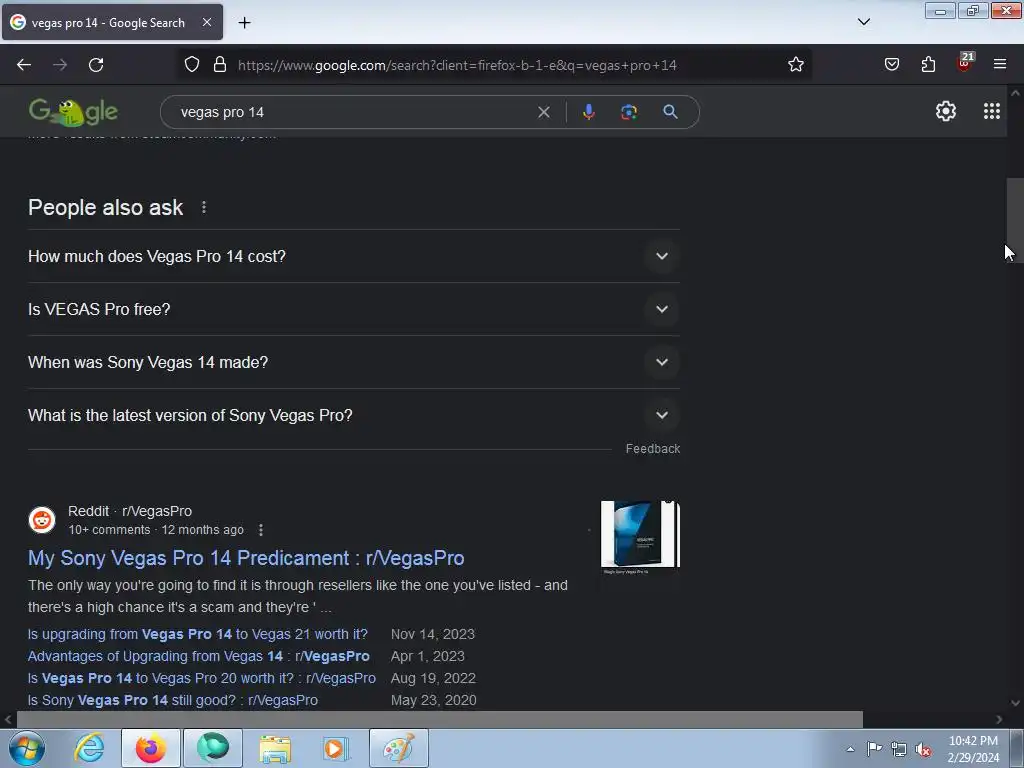Viewport: 1024px width, 768px height.
Task: Open 'Is Sony Vegas Pro 14 still good?' link
Action: [x=173, y=700]
